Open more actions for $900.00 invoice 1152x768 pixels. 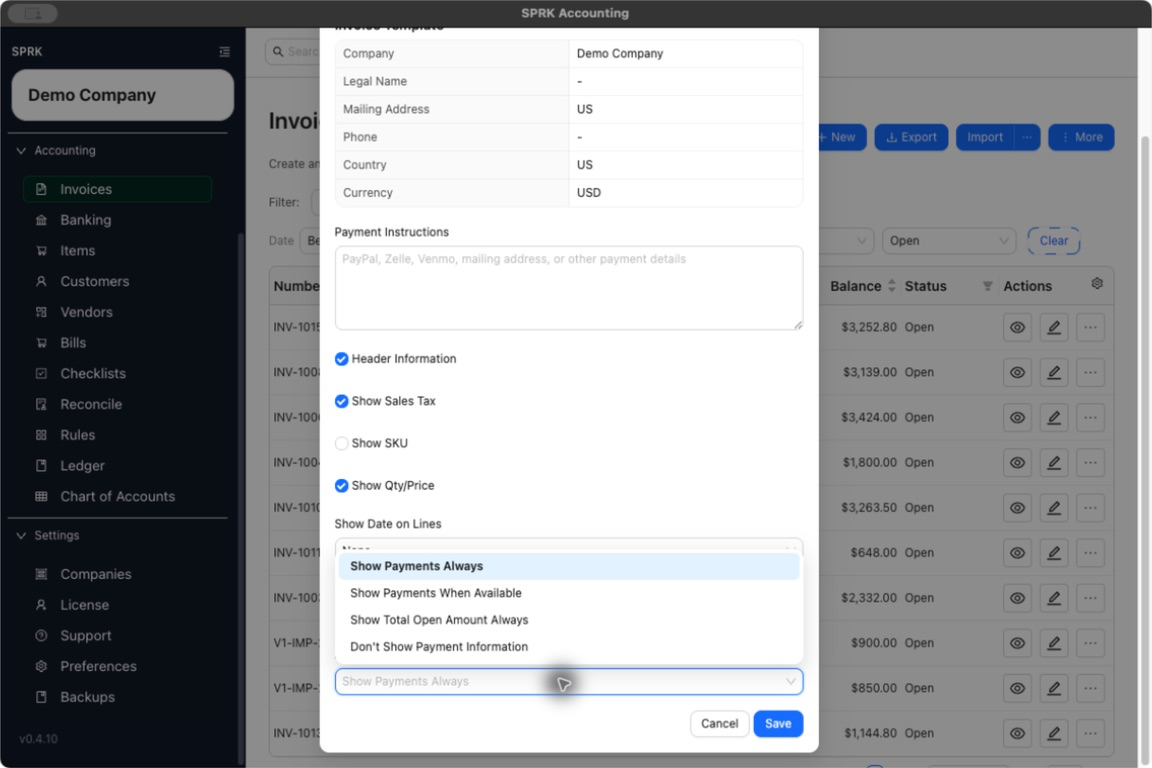1090,643
